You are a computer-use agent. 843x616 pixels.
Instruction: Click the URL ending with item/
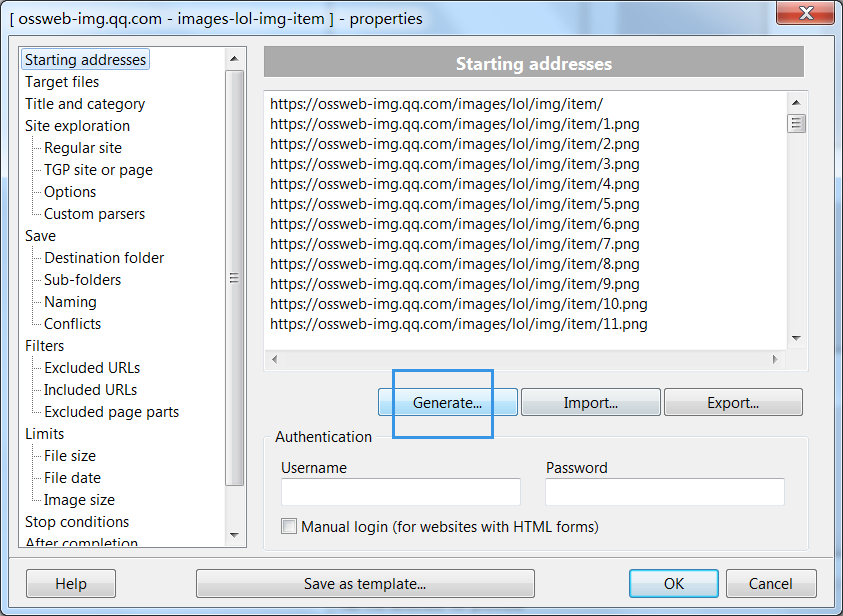point(437,104)
